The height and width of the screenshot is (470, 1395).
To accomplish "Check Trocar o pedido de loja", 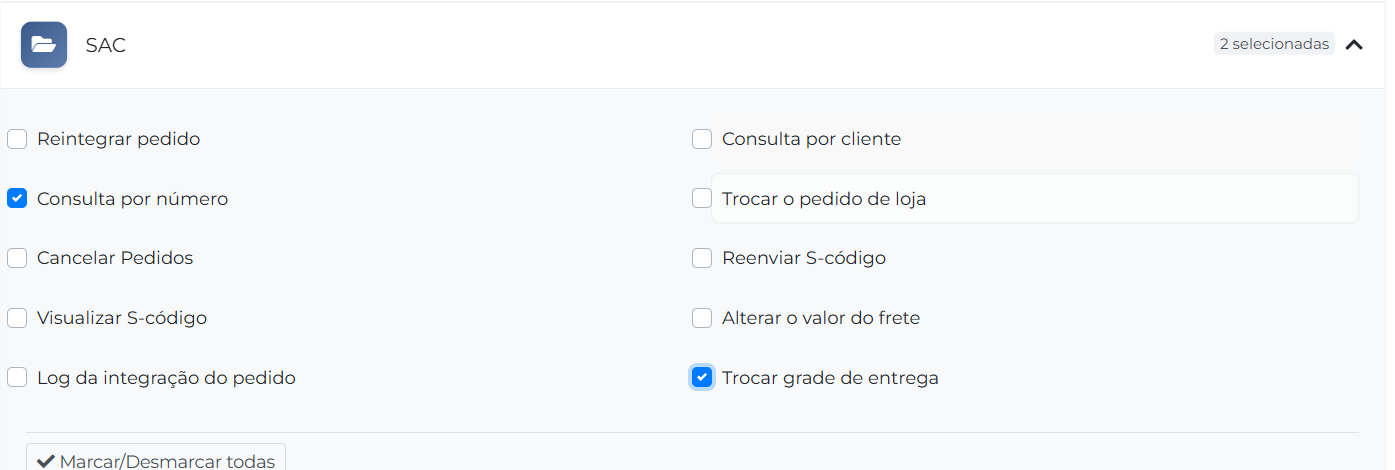I will 702,199.
